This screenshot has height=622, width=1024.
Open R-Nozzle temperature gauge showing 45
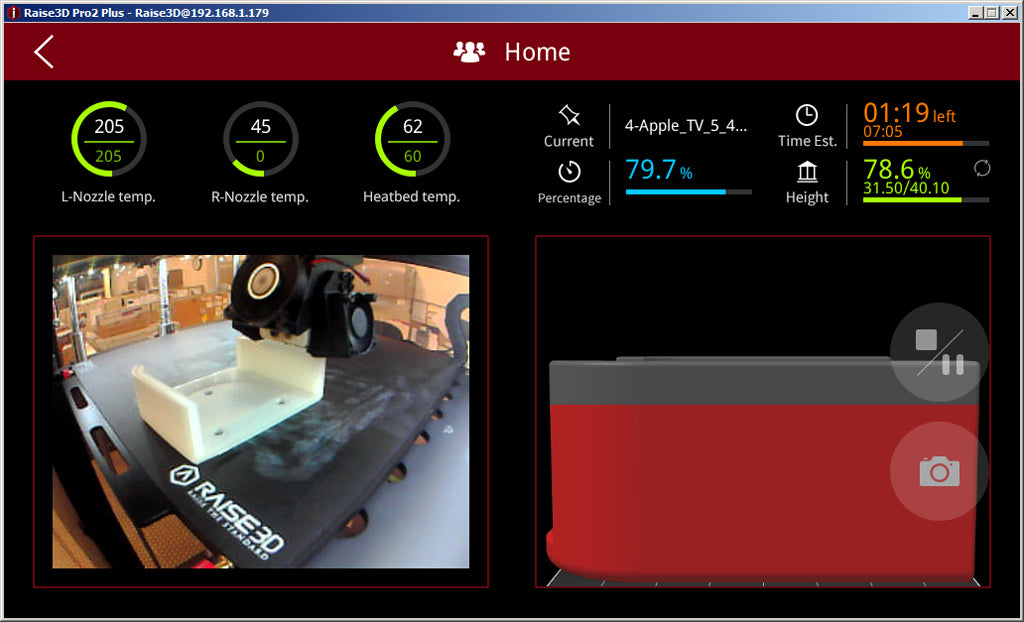[260, 139]
